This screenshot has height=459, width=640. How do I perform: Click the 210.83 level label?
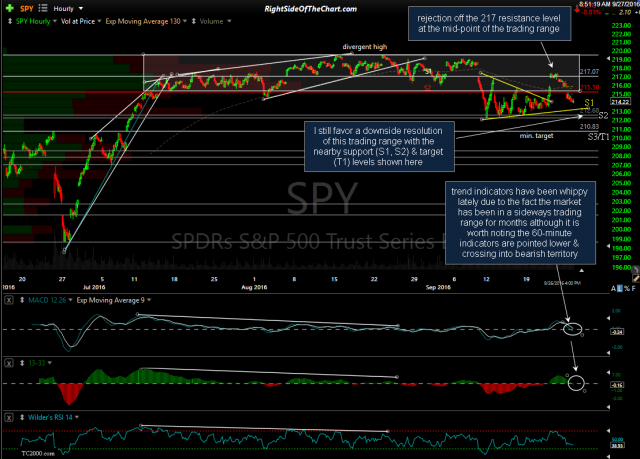pos(589,126)
